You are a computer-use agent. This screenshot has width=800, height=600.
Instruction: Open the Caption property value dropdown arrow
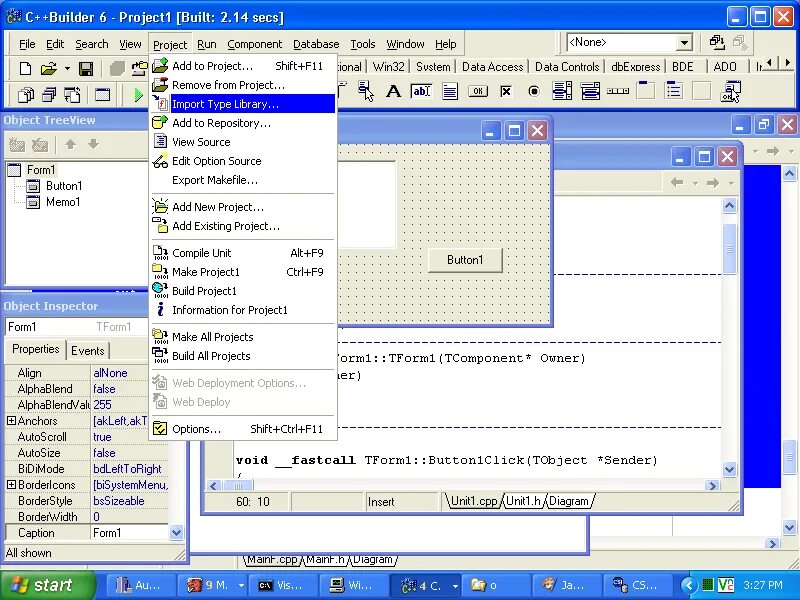click(177, 533)
